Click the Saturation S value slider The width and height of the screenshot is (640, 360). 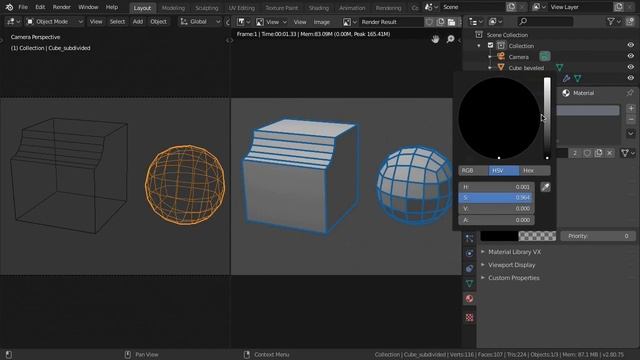[x=496, y=198]
